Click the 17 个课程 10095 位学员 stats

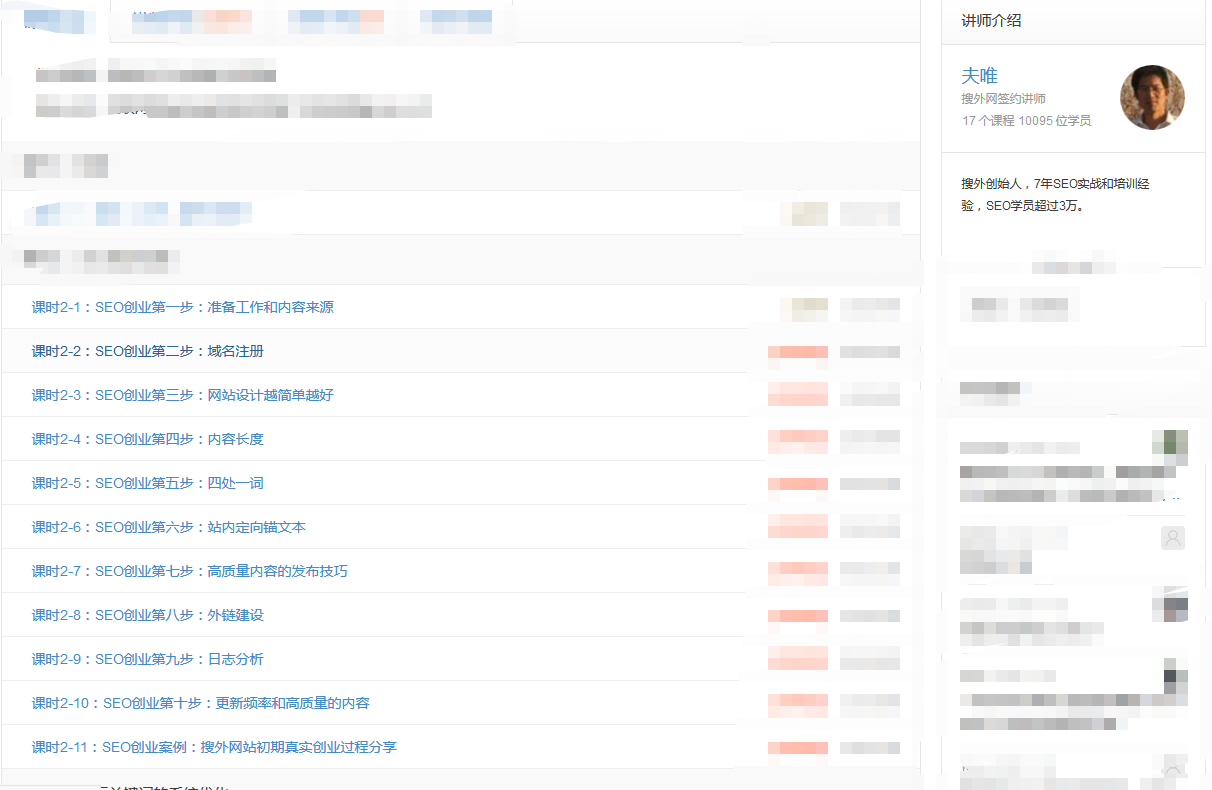click(x=1026, y=120)
